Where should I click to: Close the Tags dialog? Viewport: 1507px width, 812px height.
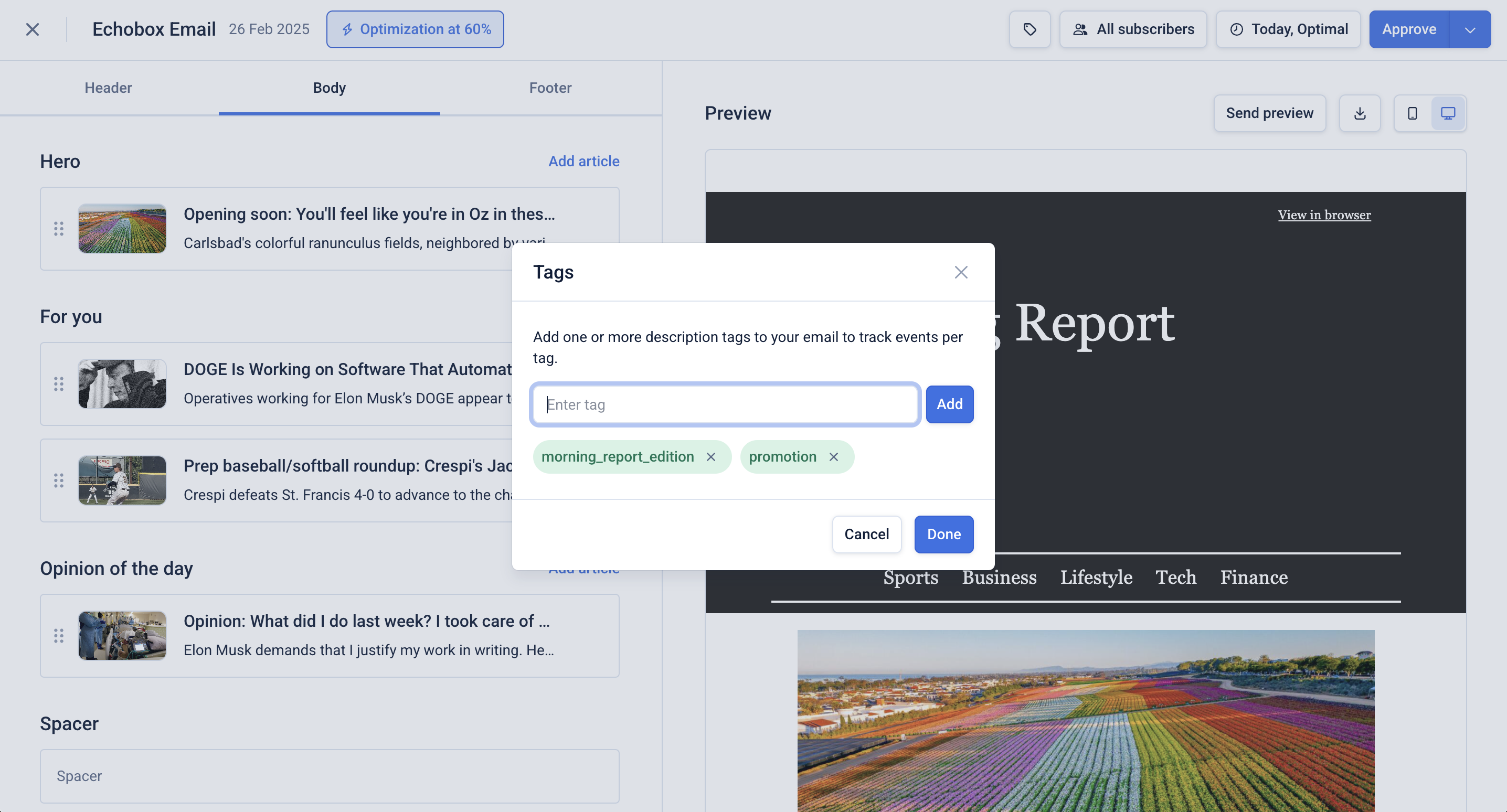click(x=961, y=272)
